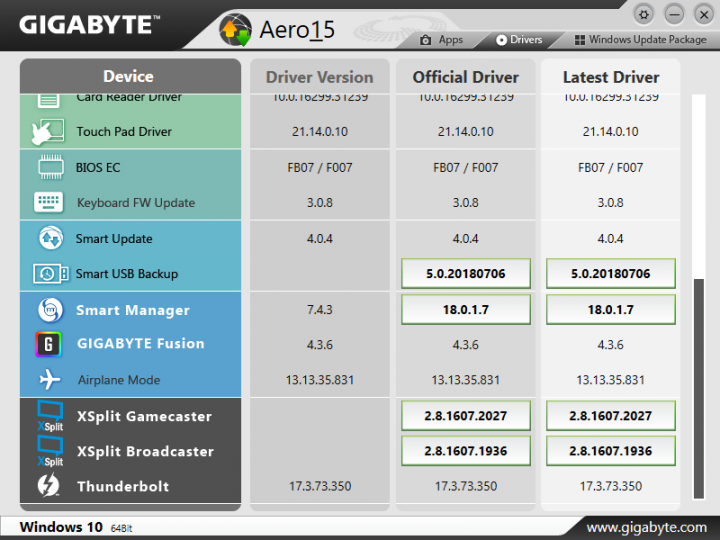Minimize the Smart Update window
720x540 pixels.
coord(674,15)
